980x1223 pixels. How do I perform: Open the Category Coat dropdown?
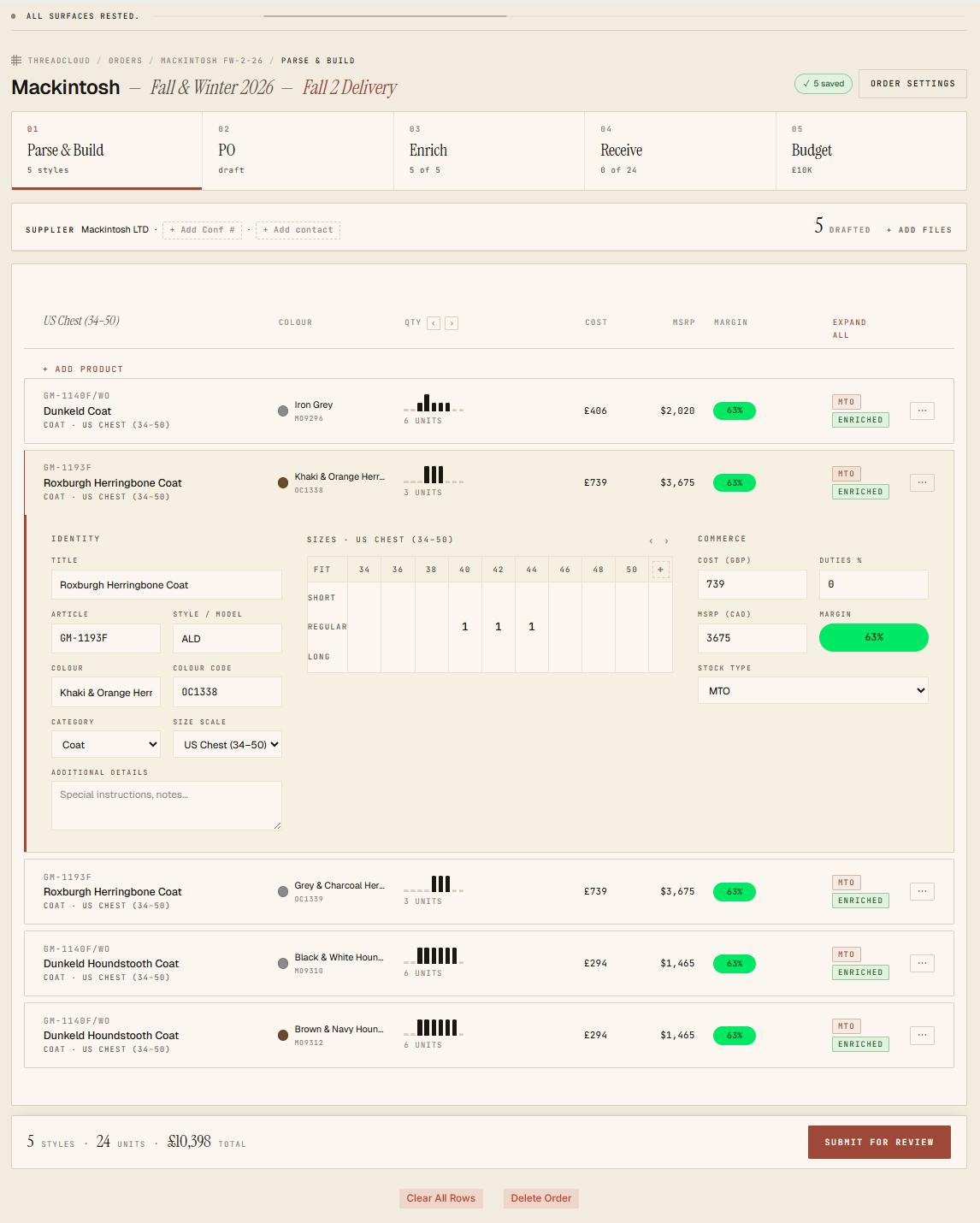pyautogui.click(x=106, y=745)
